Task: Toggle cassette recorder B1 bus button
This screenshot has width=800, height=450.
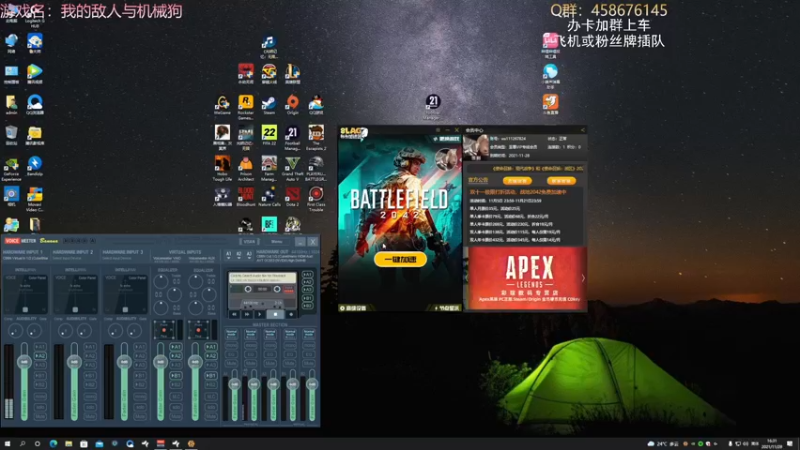Action: click(x=308, y=298)
